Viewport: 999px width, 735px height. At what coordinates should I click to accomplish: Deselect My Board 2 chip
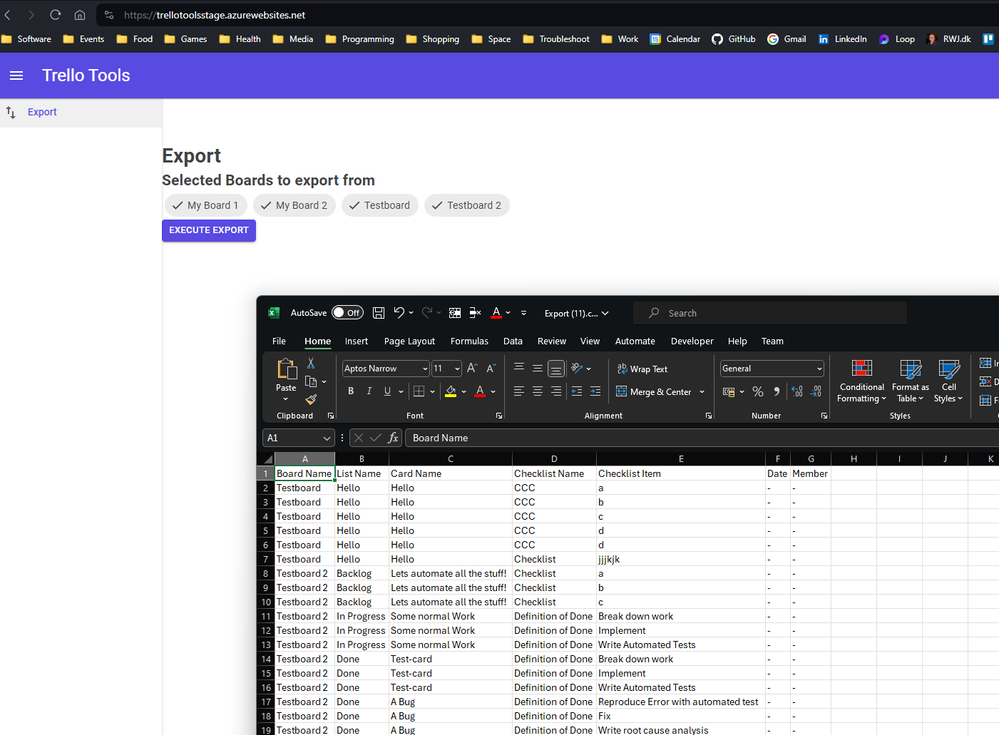pyautogui.click(x=294, y=205)
